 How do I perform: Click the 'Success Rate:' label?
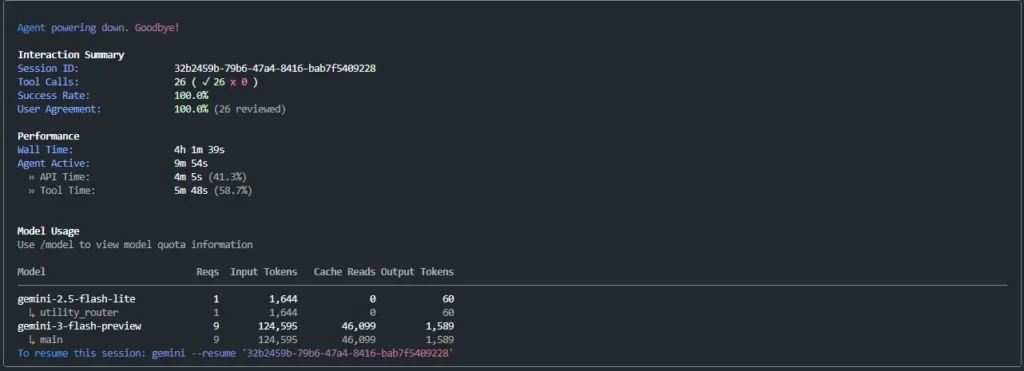(x=54, y=95)
